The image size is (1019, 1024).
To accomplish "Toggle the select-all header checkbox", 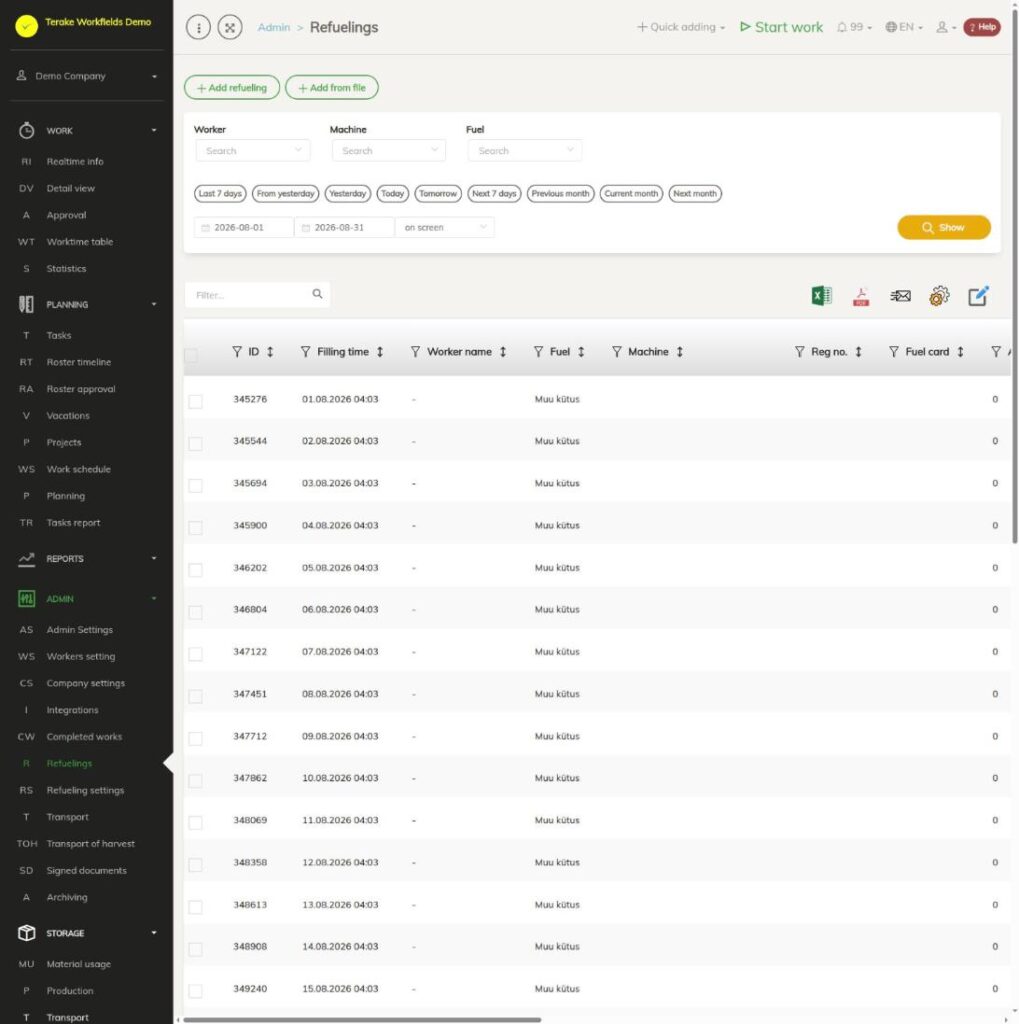I will pos(191,355).
